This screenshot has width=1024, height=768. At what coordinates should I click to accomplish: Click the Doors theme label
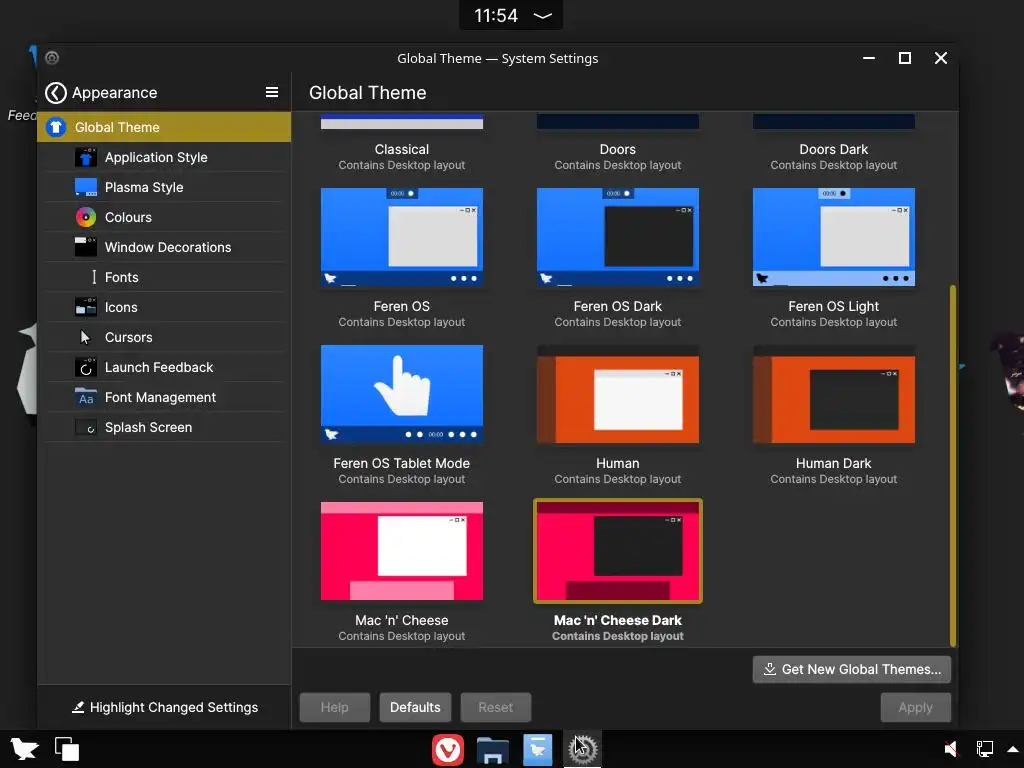[618, 150]
